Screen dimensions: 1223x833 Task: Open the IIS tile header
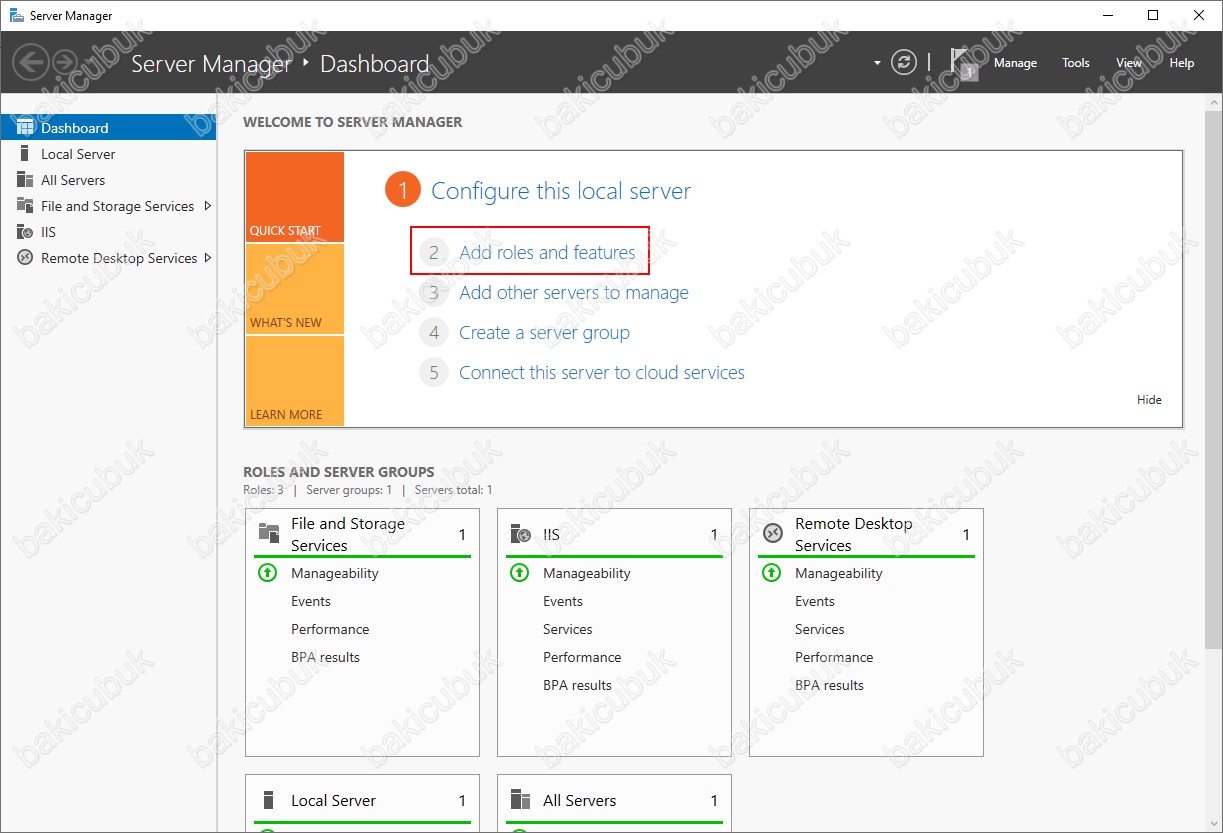tap(614, 534)
